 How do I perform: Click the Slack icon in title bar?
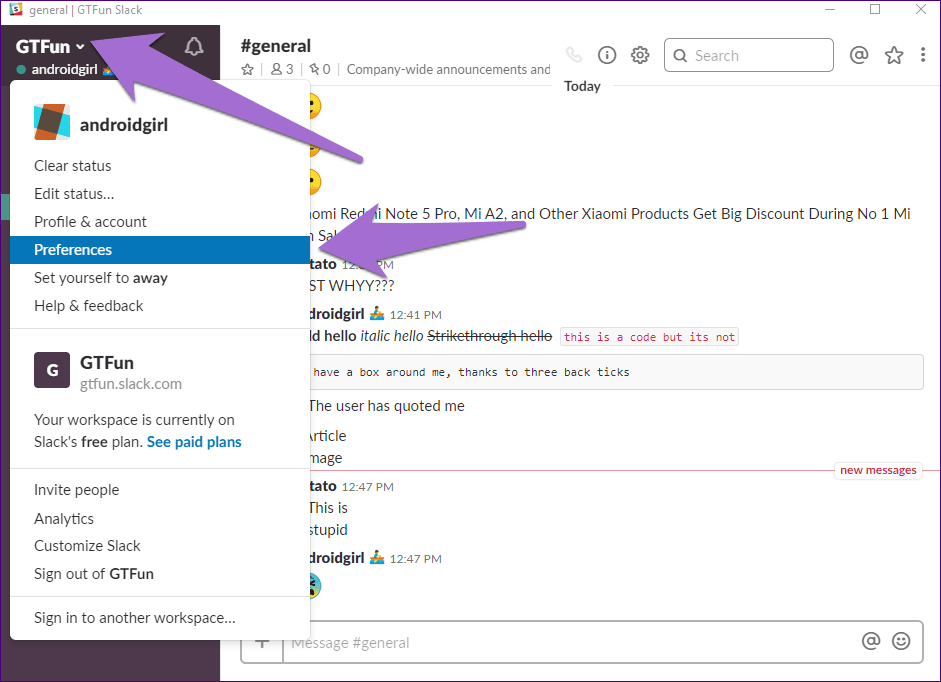pos(16,10)
